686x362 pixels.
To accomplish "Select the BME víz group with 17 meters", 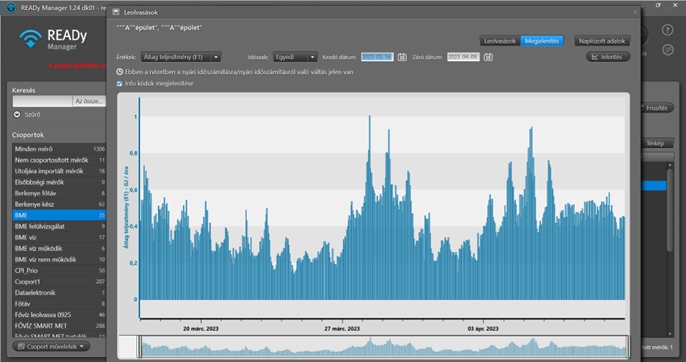I will point(59,237).
